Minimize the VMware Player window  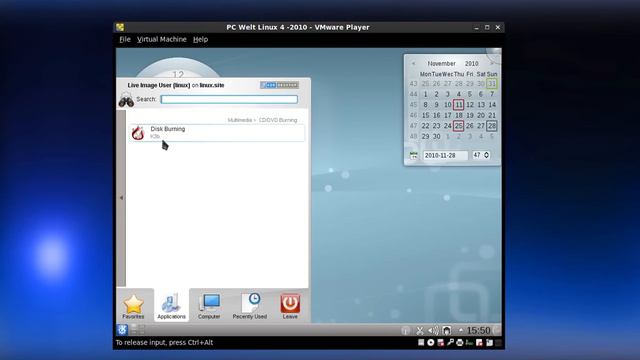476,27
